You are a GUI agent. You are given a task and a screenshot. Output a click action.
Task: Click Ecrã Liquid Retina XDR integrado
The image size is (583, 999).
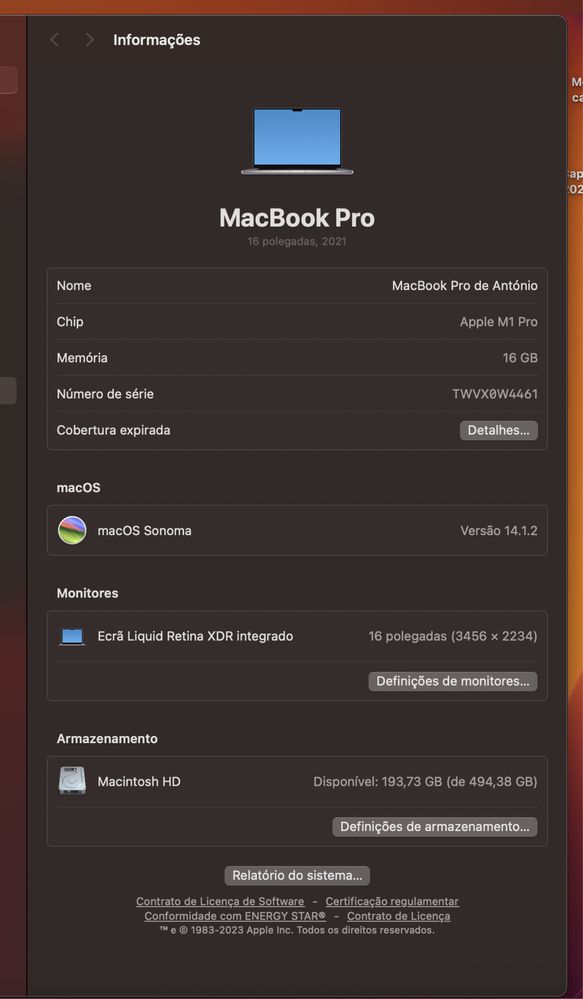(x=195, y=636)
